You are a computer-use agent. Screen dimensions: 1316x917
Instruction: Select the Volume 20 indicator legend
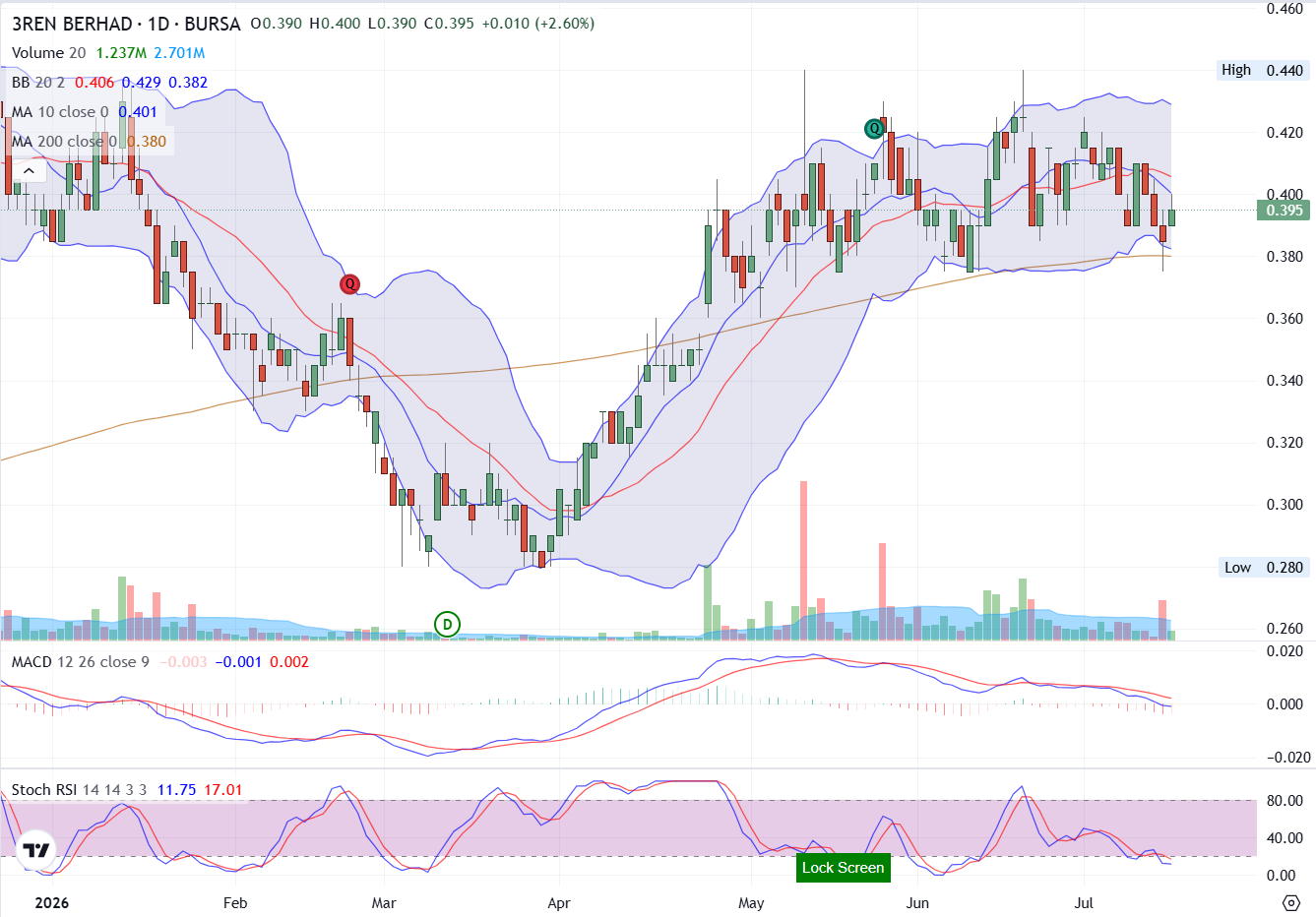click(48, 53)
